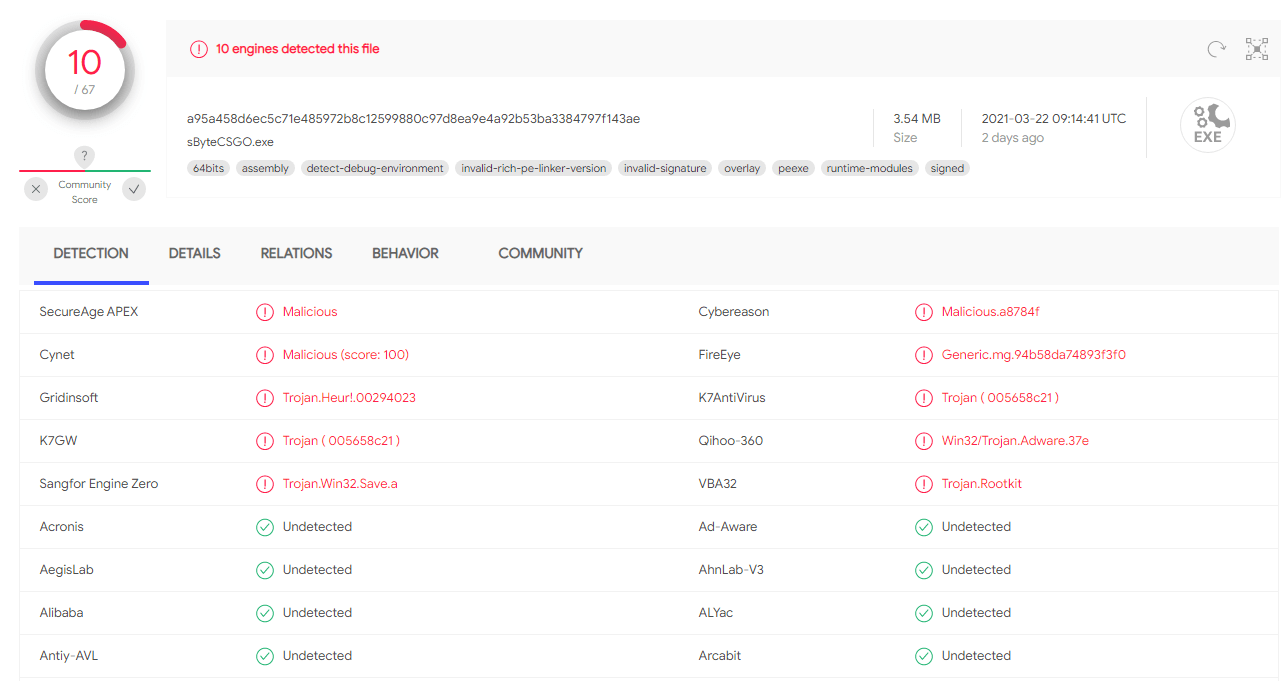1281x681 pixels.
Task: Click '2 days ago' text
Action: tap(1012, 138)
